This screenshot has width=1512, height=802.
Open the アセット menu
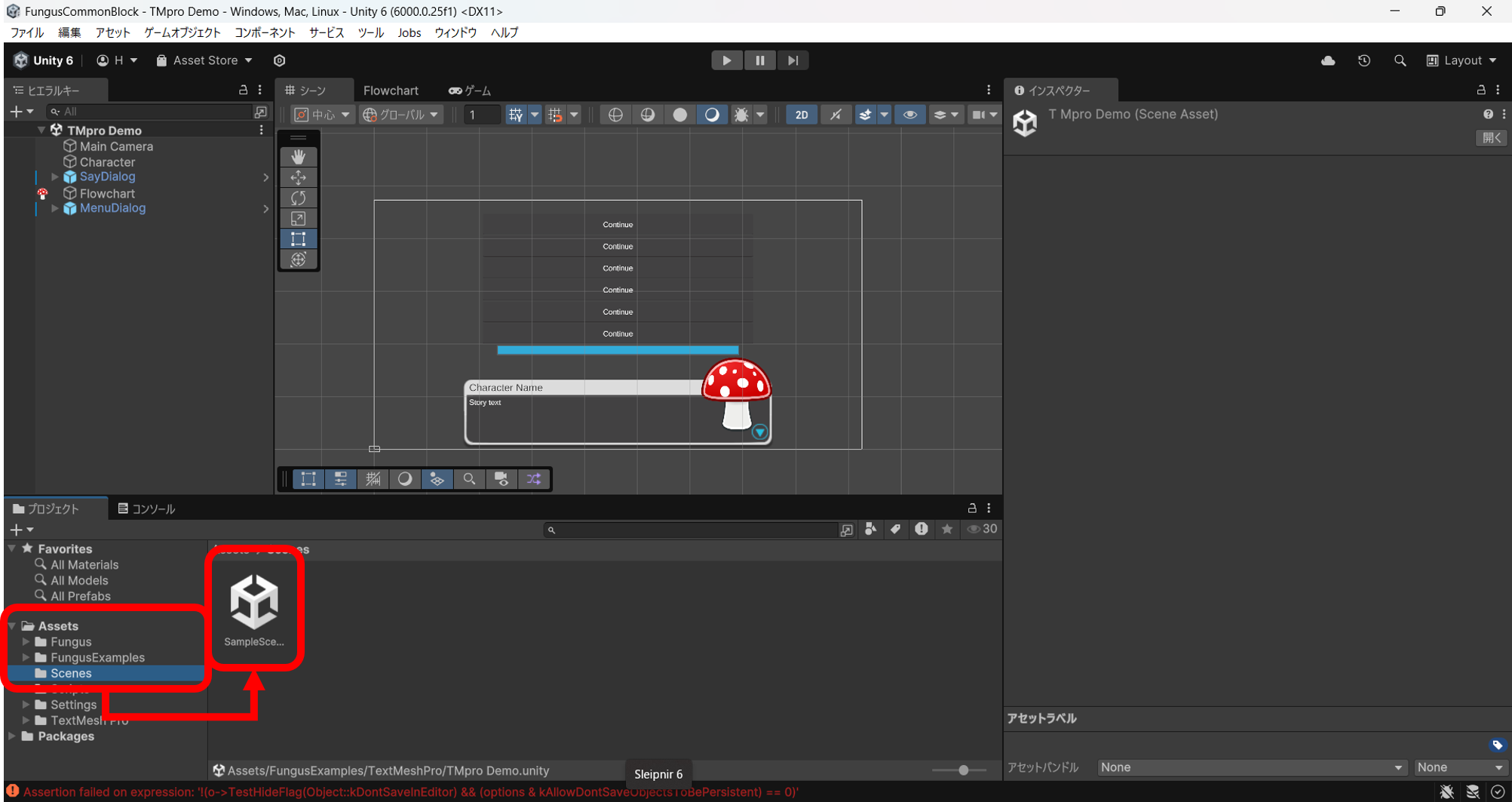[113, 32]
